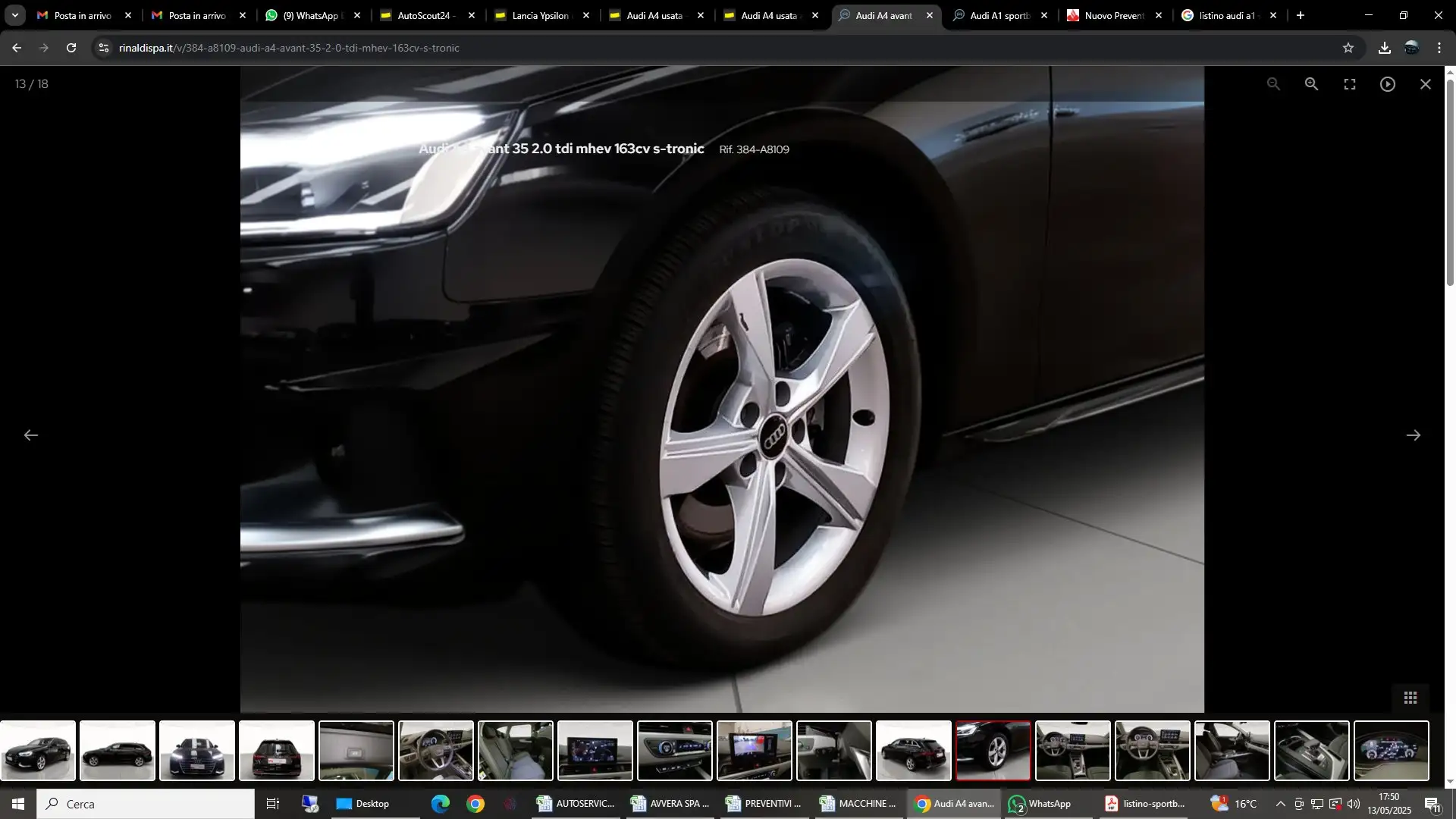Select the rear seats thumbnail

click(516, 751)
